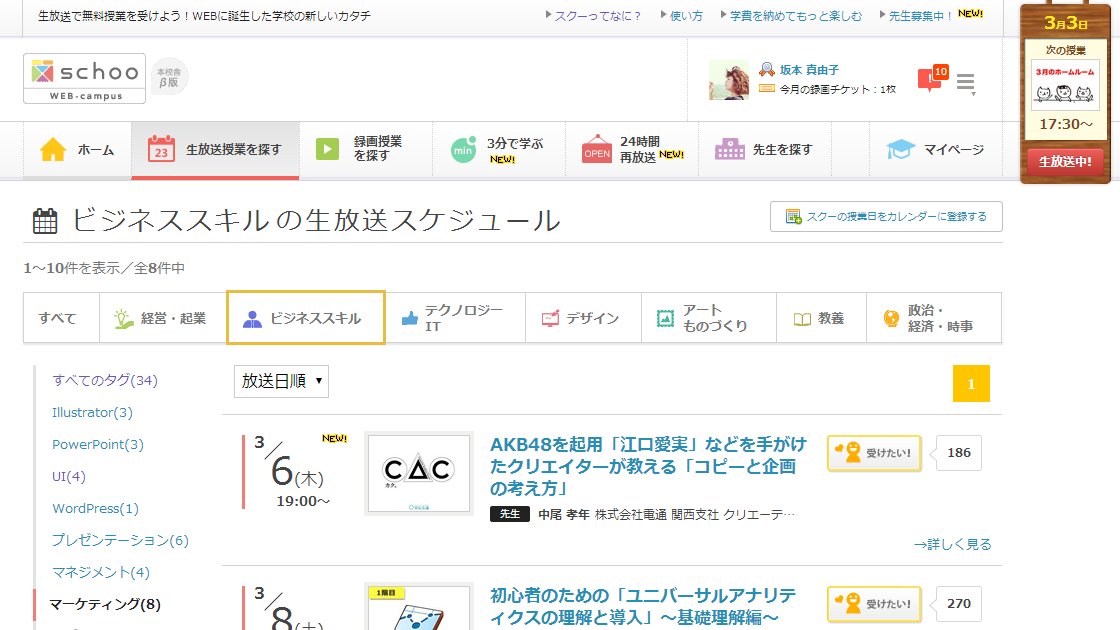Viewport: 1120px width, 630px height.
Task: Click the 本校舎 β版 badge
Action: [169, 76]
